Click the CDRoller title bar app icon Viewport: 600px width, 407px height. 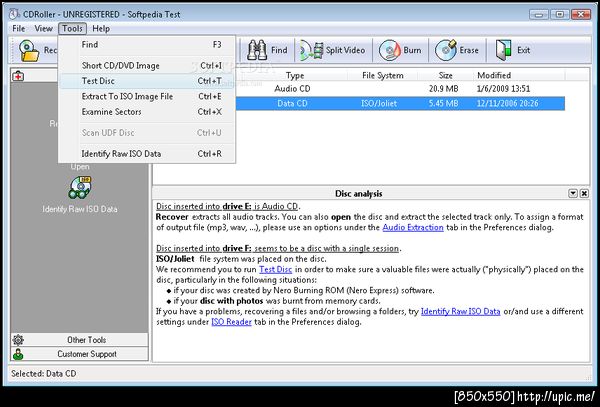point(14,14)
